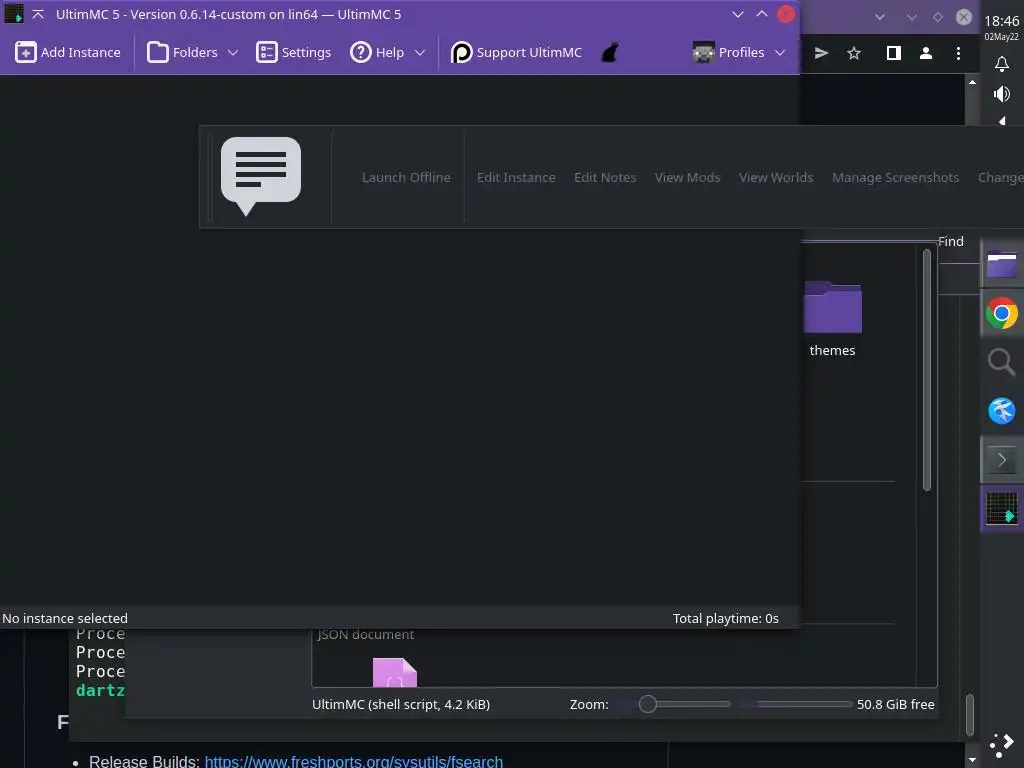The height and width of the screenshot is (768, 1024).
Task: Click the volume speaker tray icon
Action: (x=1001, y=94)
